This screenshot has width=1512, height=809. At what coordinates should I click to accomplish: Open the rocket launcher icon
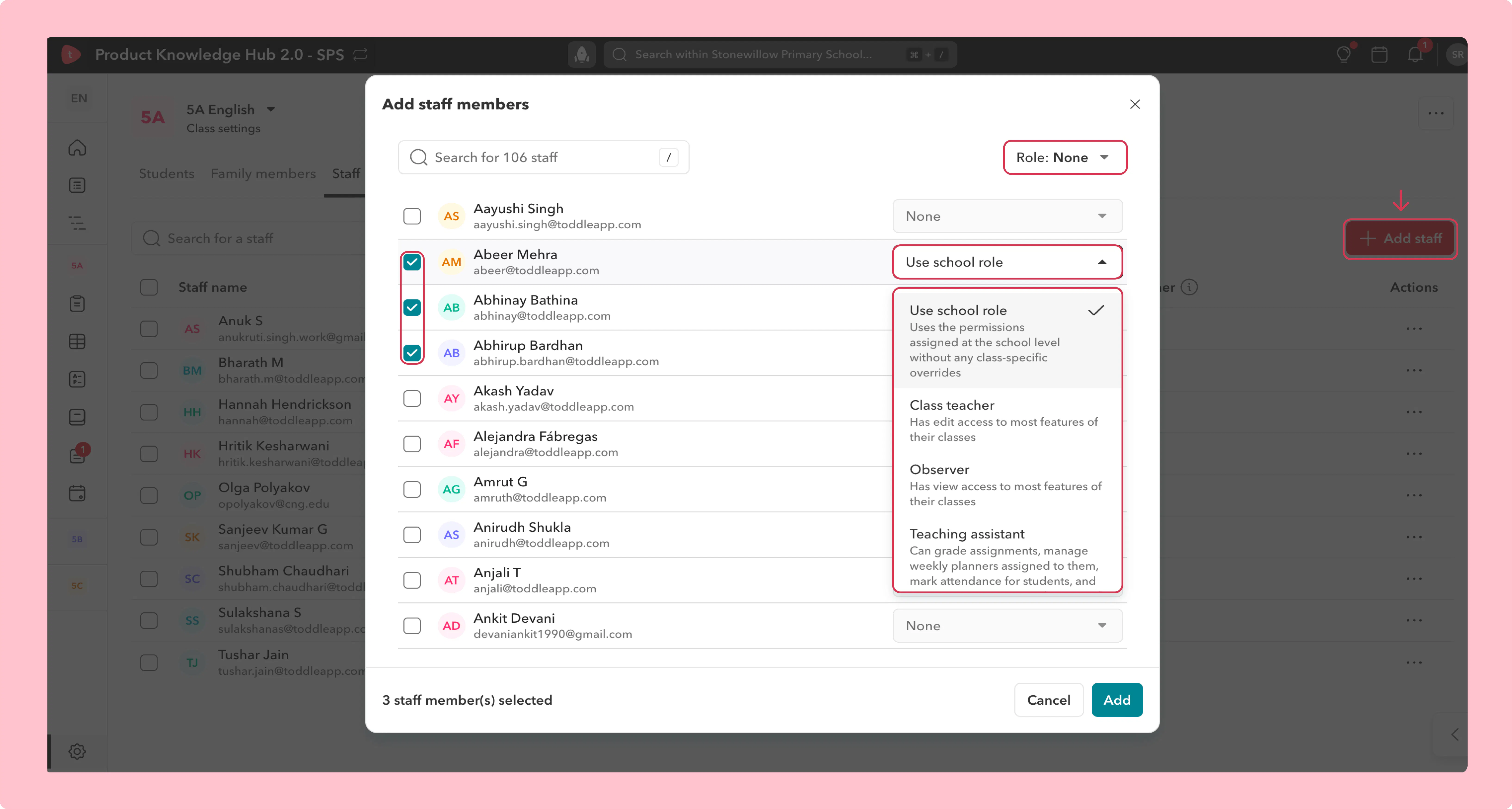tap(582, 55)
